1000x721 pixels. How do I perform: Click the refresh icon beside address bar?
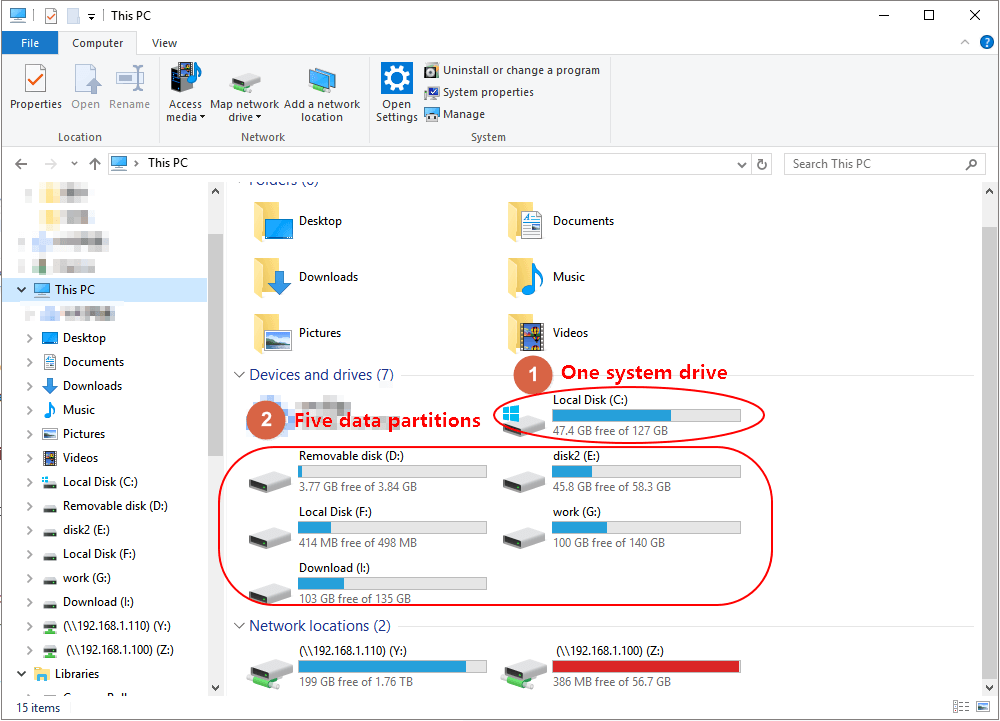[763, 164]
